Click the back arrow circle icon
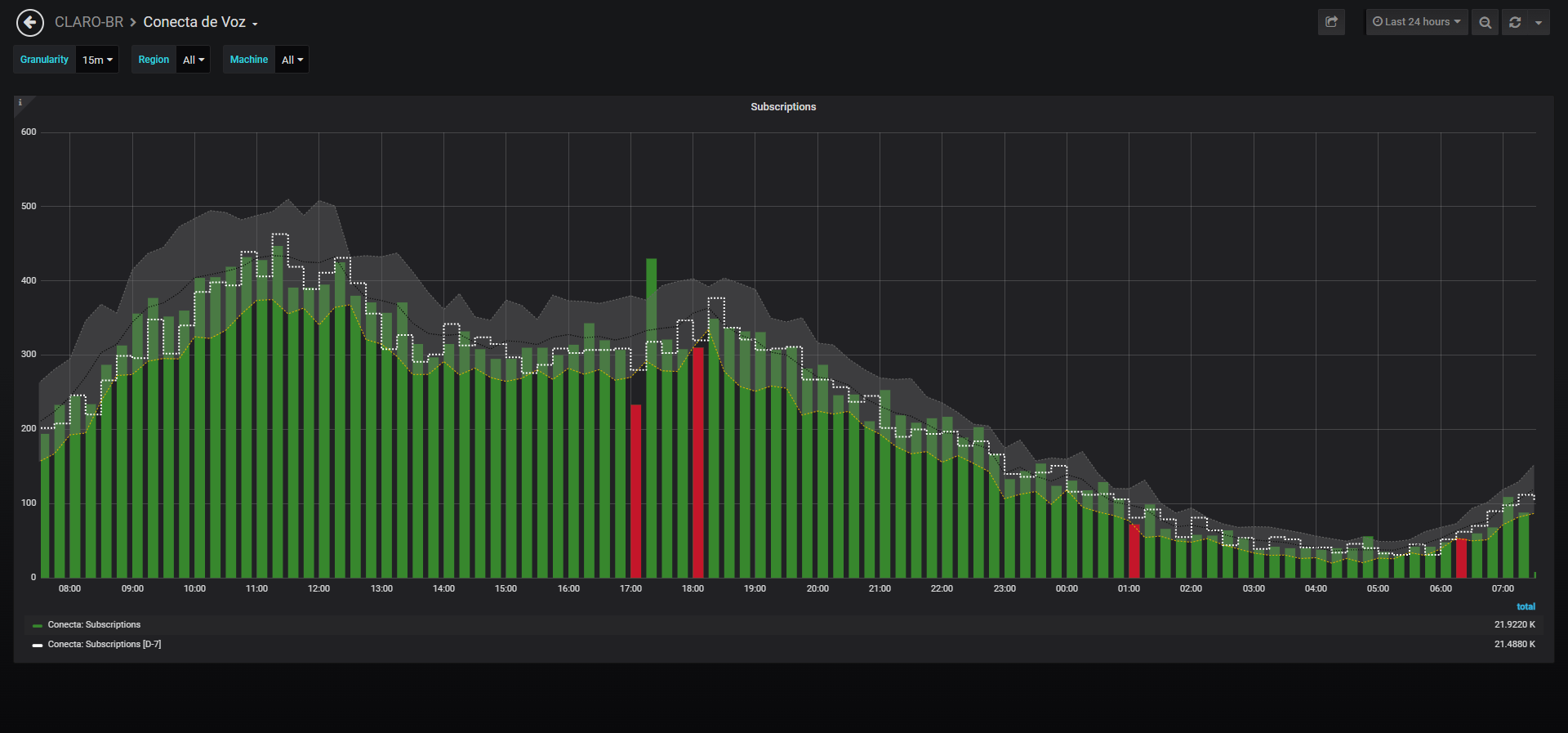 tap(30, 23)
